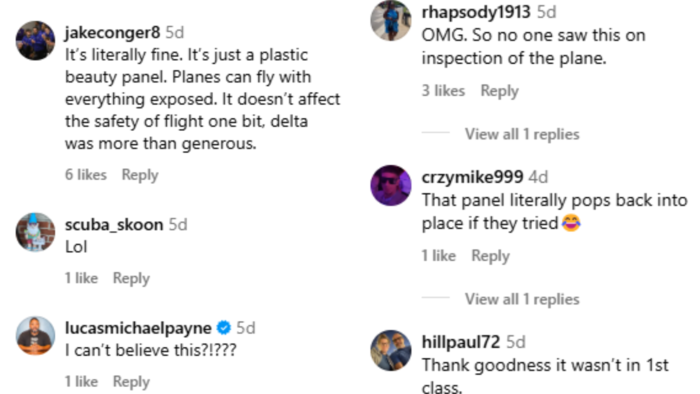The image size is (700, 394).
Task: Reply to rhapsody1913's comment
Action: 499,91
